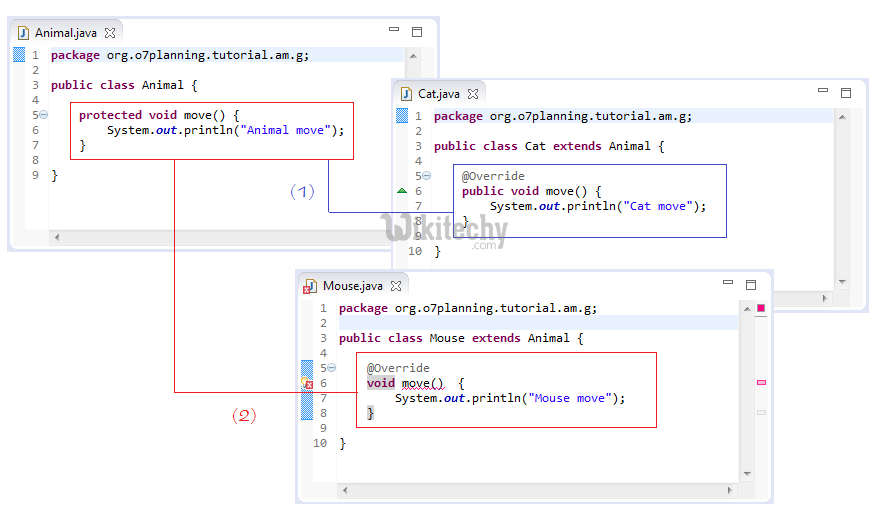This screenshot has width=877, height=510.
Task: Close the Cat.java editor tab
Action: coord(473,94)
